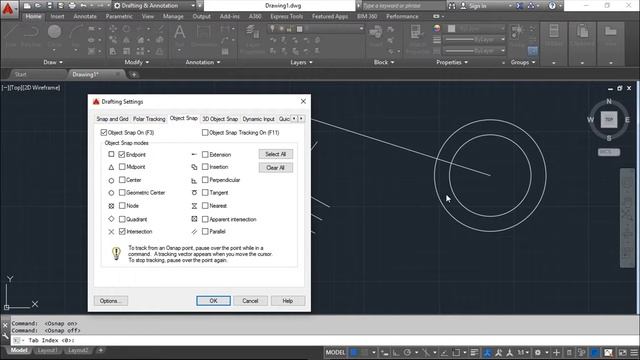Screen dimensions: 640x360
Task: Click Cancel in Drafting Settings
Action: tap(250, 301)
